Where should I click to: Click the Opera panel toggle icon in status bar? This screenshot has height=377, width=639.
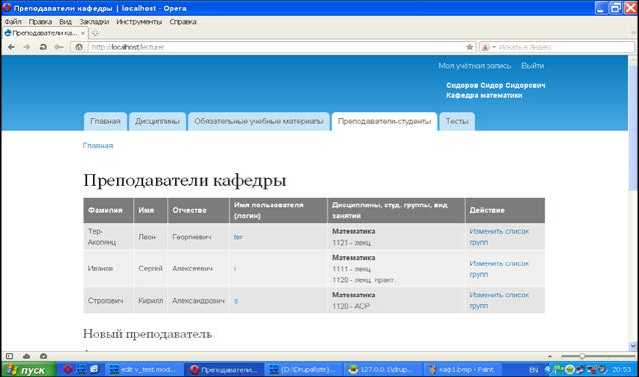9,356
